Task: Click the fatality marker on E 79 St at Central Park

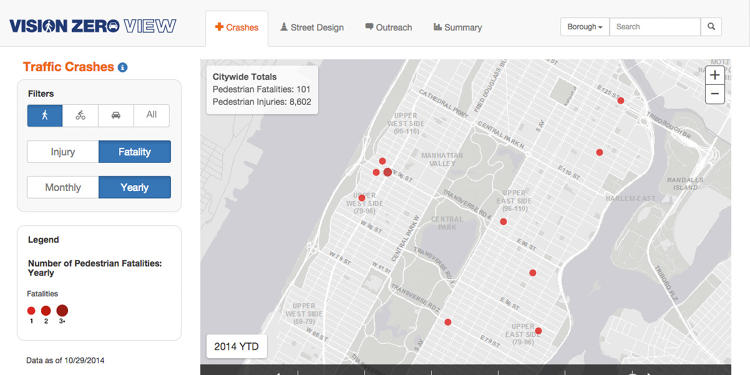Action: tap(448, 322)
